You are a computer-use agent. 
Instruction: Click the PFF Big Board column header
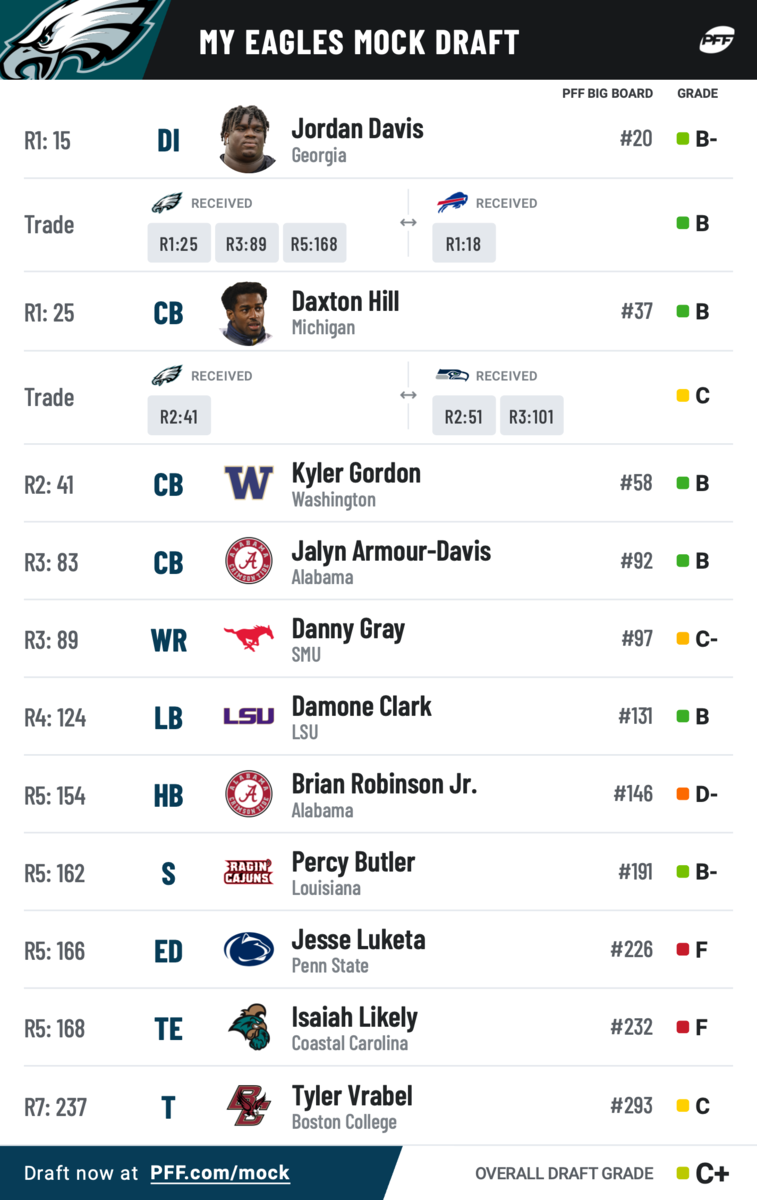[x=607, y=93]
